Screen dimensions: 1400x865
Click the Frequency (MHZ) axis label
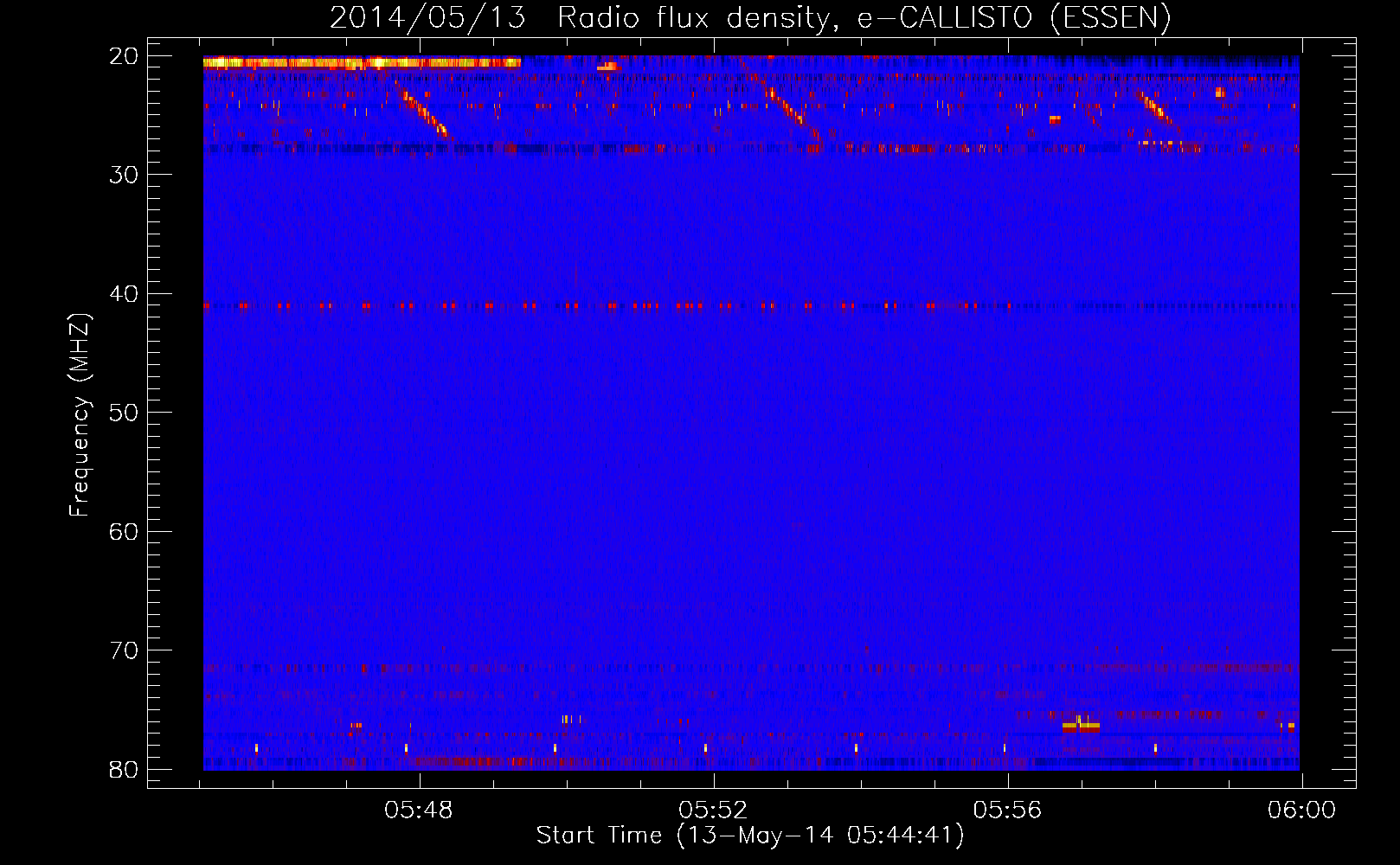[79, 415]
